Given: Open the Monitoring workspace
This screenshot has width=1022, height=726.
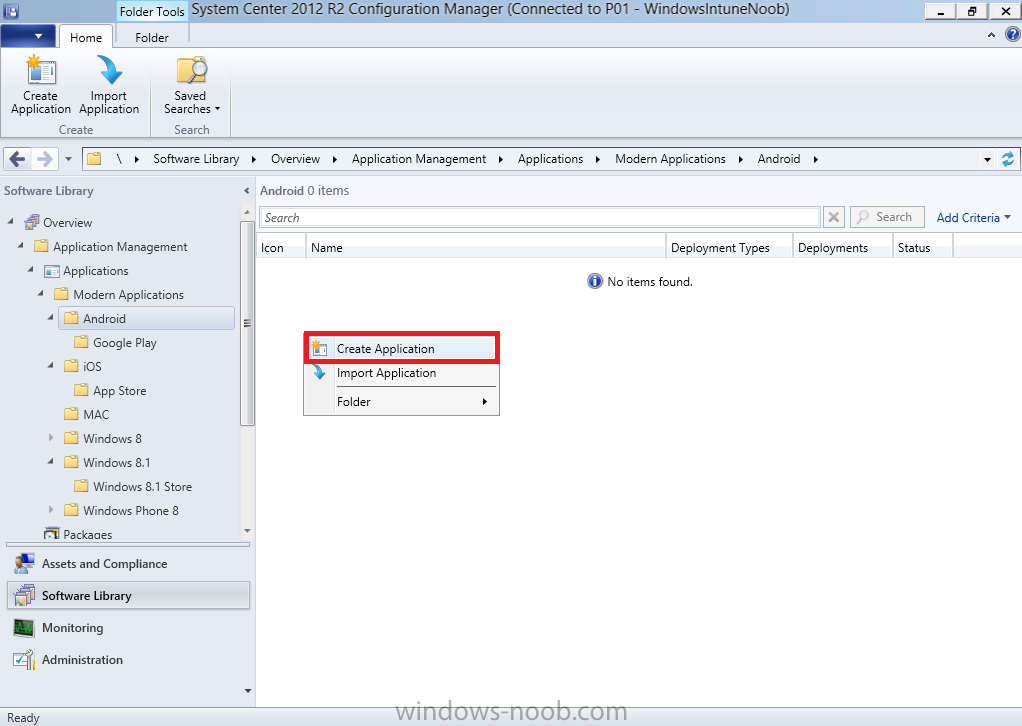Looking at the screenshot, I should (x=128, y=628).
